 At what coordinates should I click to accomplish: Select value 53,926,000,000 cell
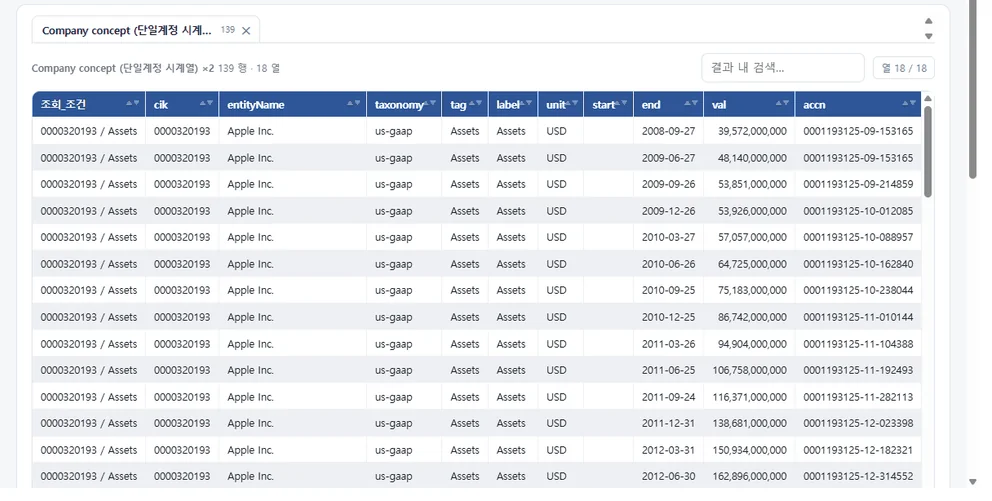749,211
